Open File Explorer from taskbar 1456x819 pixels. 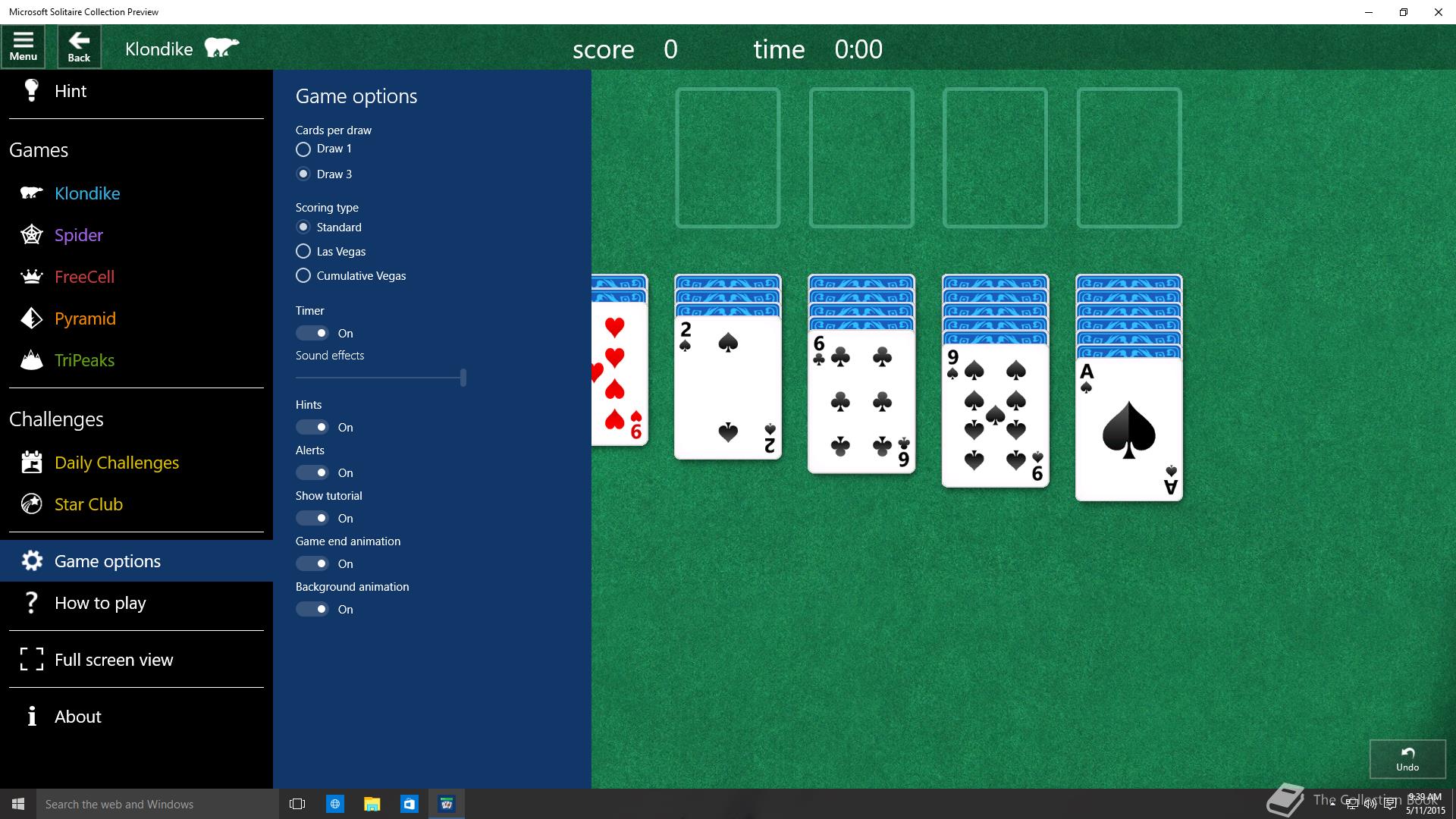[372, 804]
